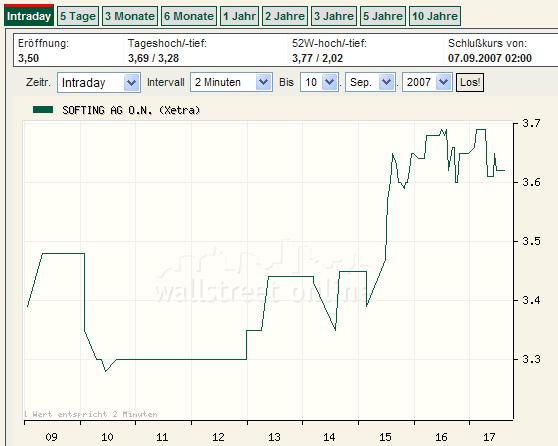
Task: Select the 3 Monate tab
Action: [130, 16]
